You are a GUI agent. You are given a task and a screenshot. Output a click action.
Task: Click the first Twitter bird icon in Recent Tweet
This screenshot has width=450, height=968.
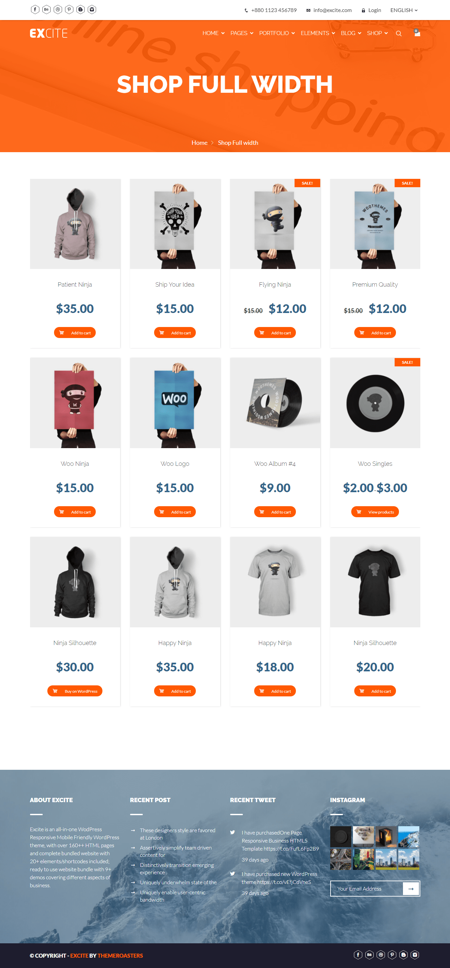click(233, 832)
